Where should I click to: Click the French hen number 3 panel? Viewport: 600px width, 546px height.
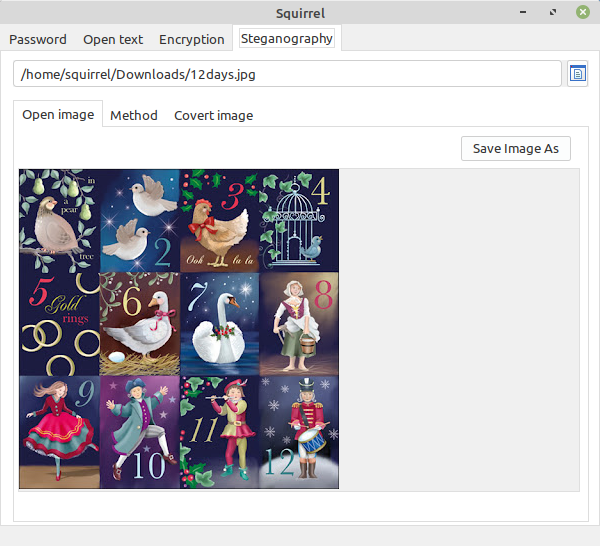(219, 220)
